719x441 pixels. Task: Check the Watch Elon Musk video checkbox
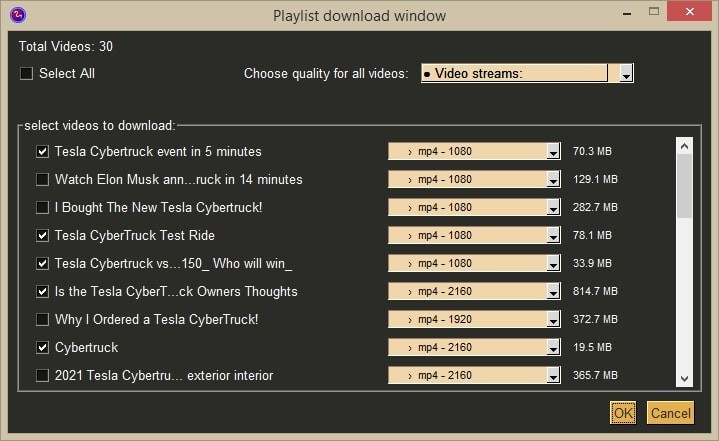pos(42,180)
